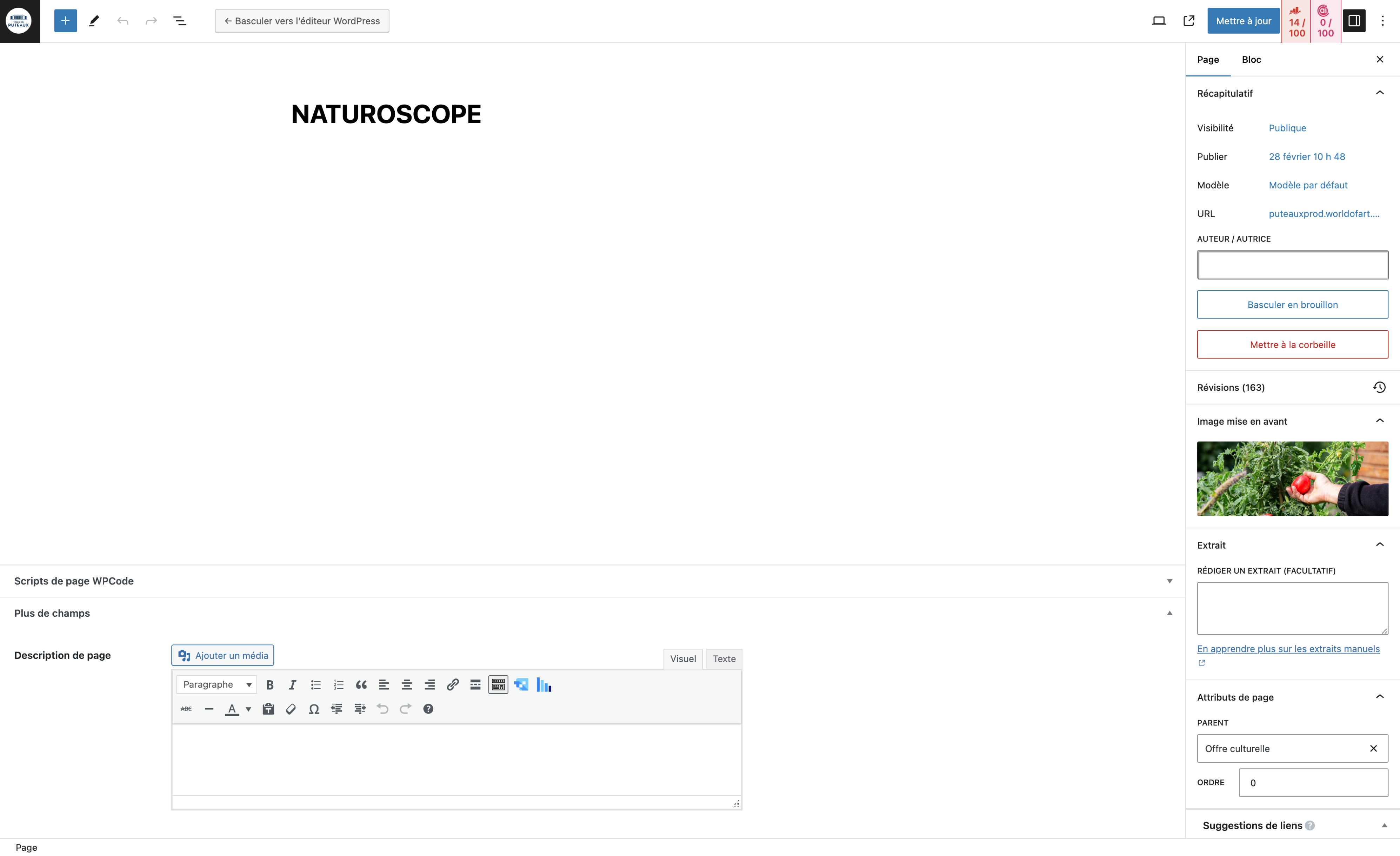The height and width of the screenshot is (856, 1400).
Task: Click the featured image tomato thumbnail
Action: pyautogui.click(x=1292, y=479)
